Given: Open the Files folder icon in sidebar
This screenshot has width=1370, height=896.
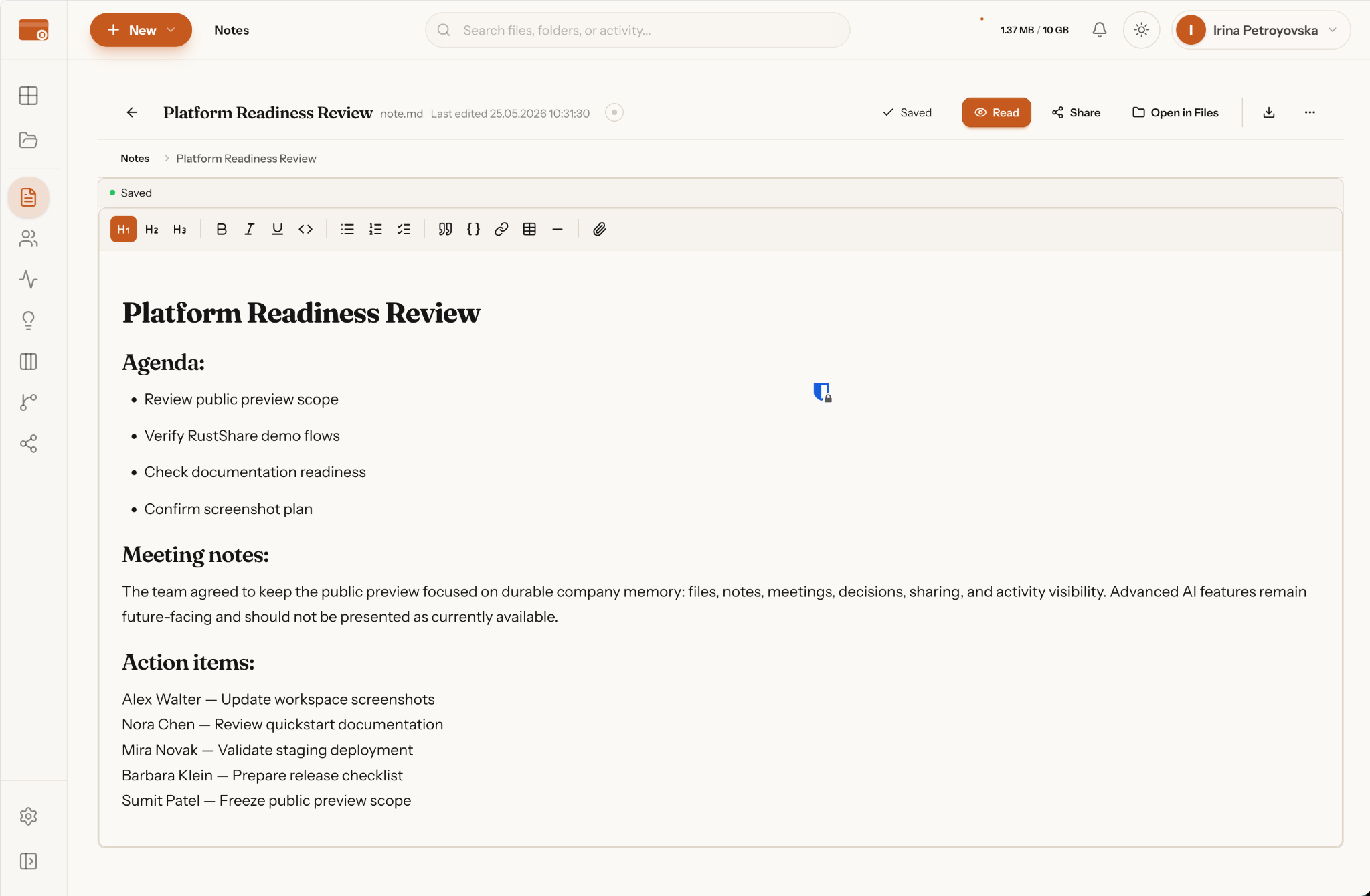Looking at the screenshot, I should click(28, 140).
